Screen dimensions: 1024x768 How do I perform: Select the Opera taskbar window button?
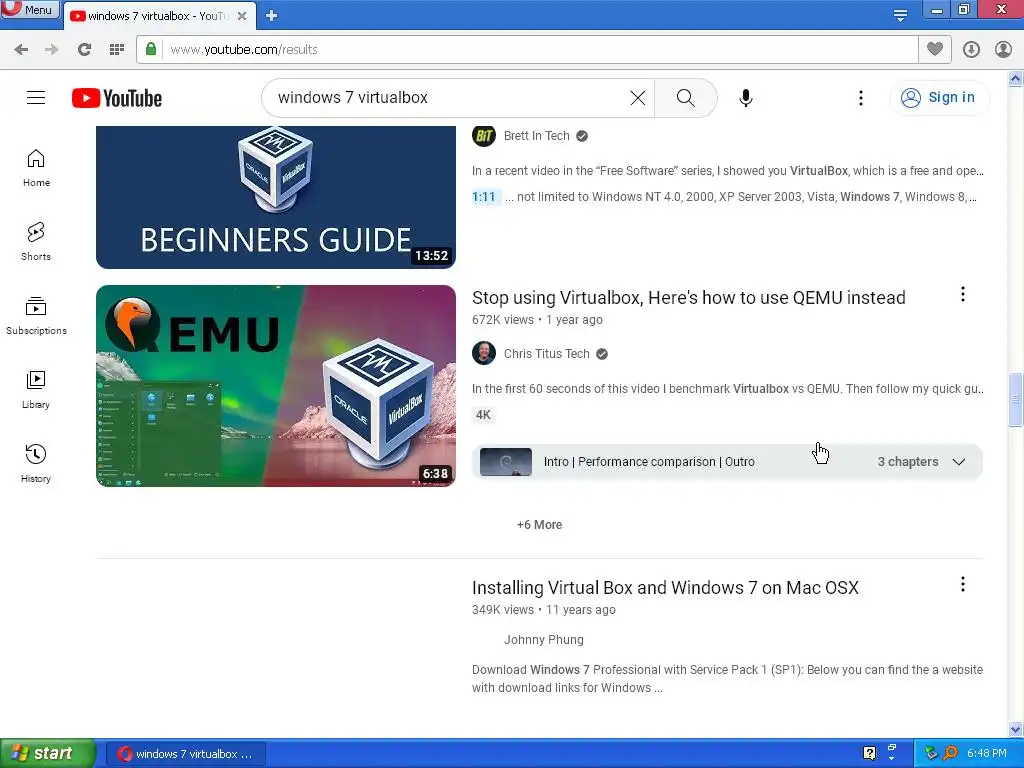(x=186, y=754)
